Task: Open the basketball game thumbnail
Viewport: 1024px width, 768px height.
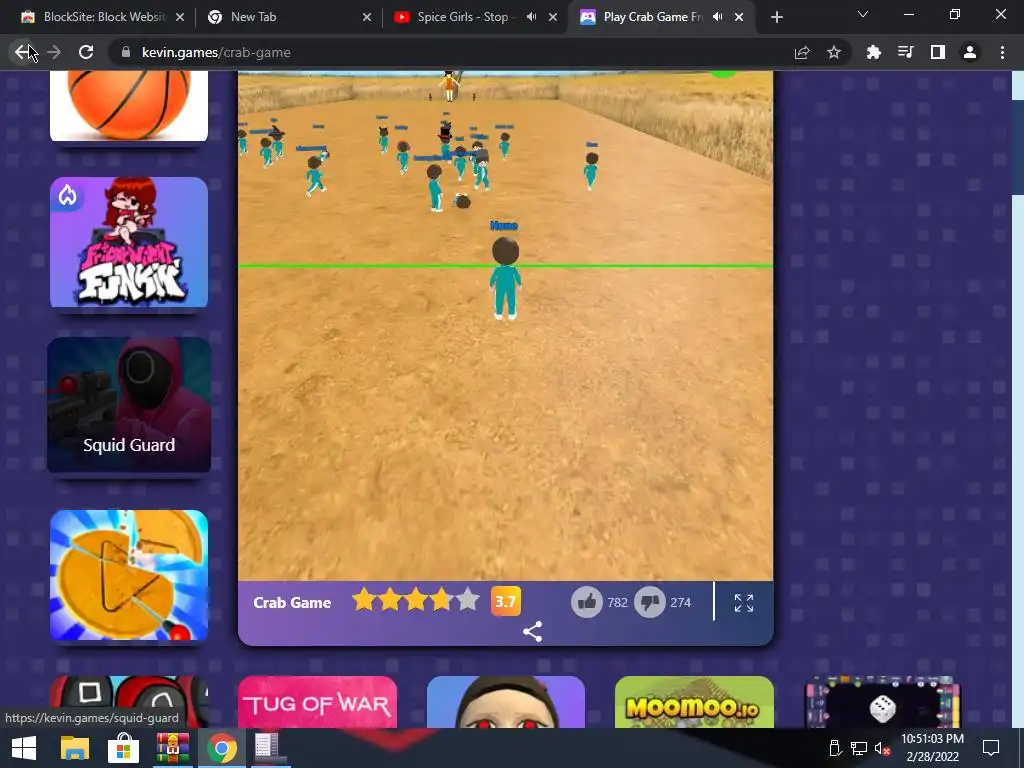Action: pyautogui.click(x=129, y=105)
